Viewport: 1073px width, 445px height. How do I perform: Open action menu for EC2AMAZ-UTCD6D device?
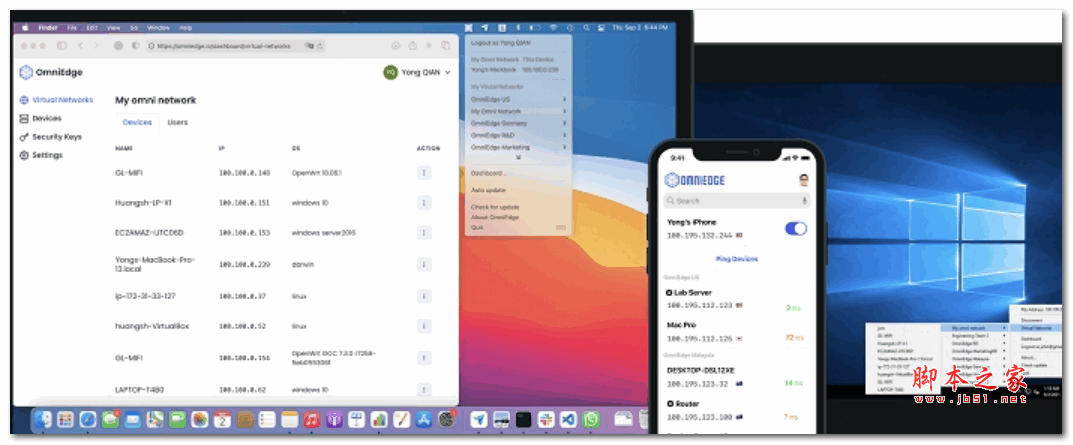pyautogui.click(x=425, y=232)
